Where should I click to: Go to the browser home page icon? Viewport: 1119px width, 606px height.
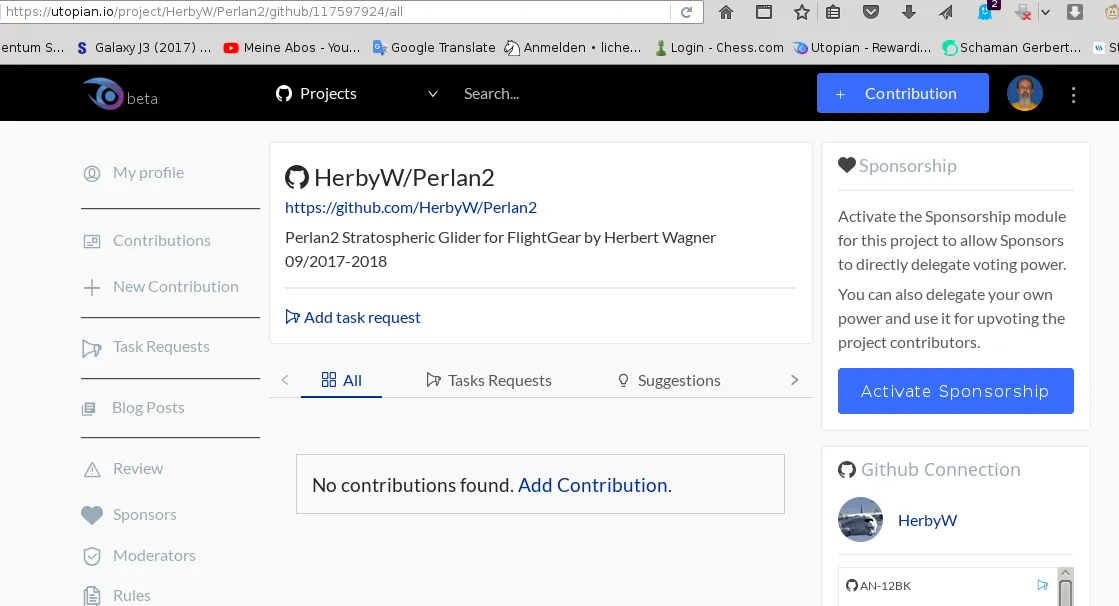pos(726,12)
